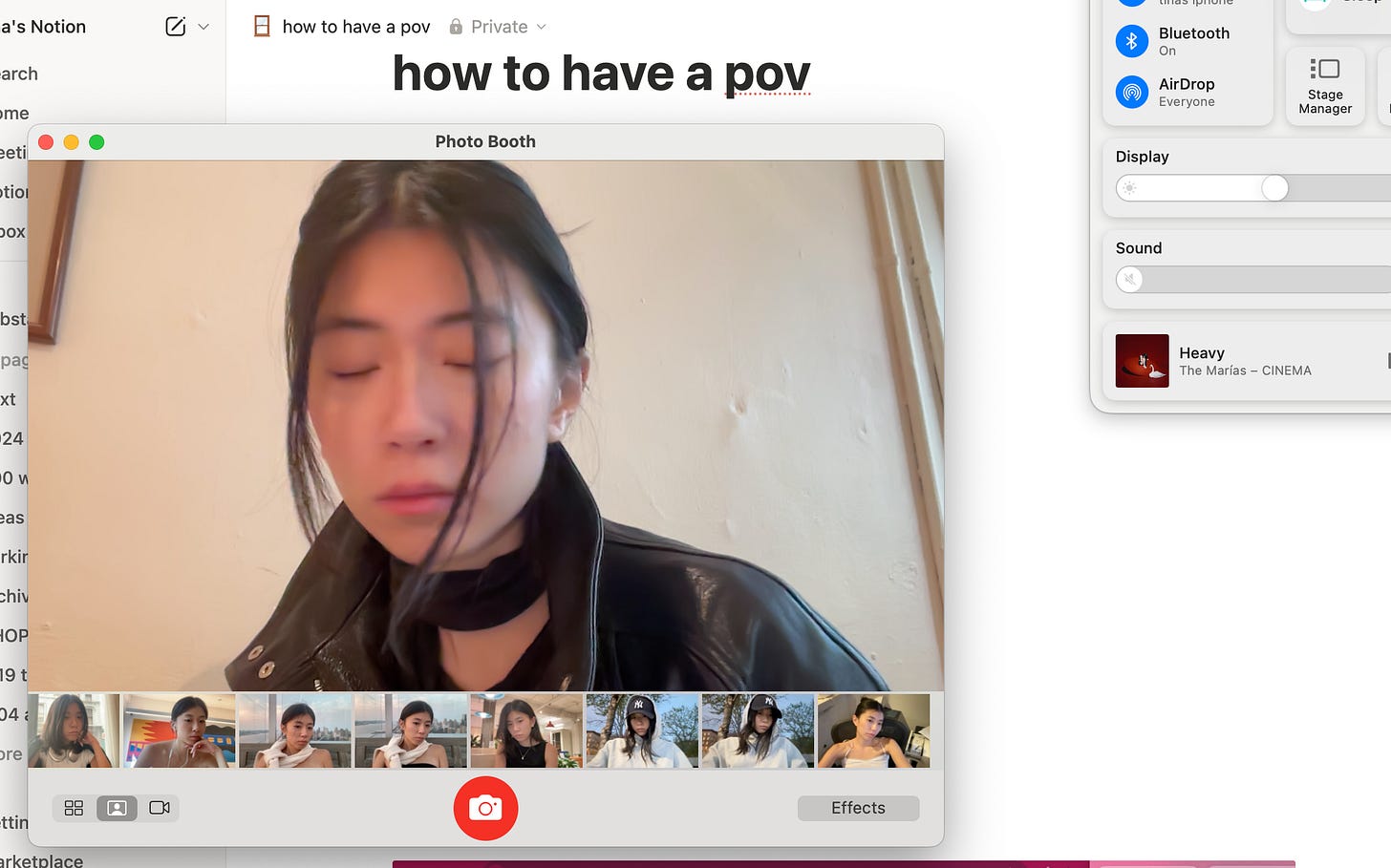
Task: Open third thumbnail with white scarf by window
Action: click(x=295, y=730)
